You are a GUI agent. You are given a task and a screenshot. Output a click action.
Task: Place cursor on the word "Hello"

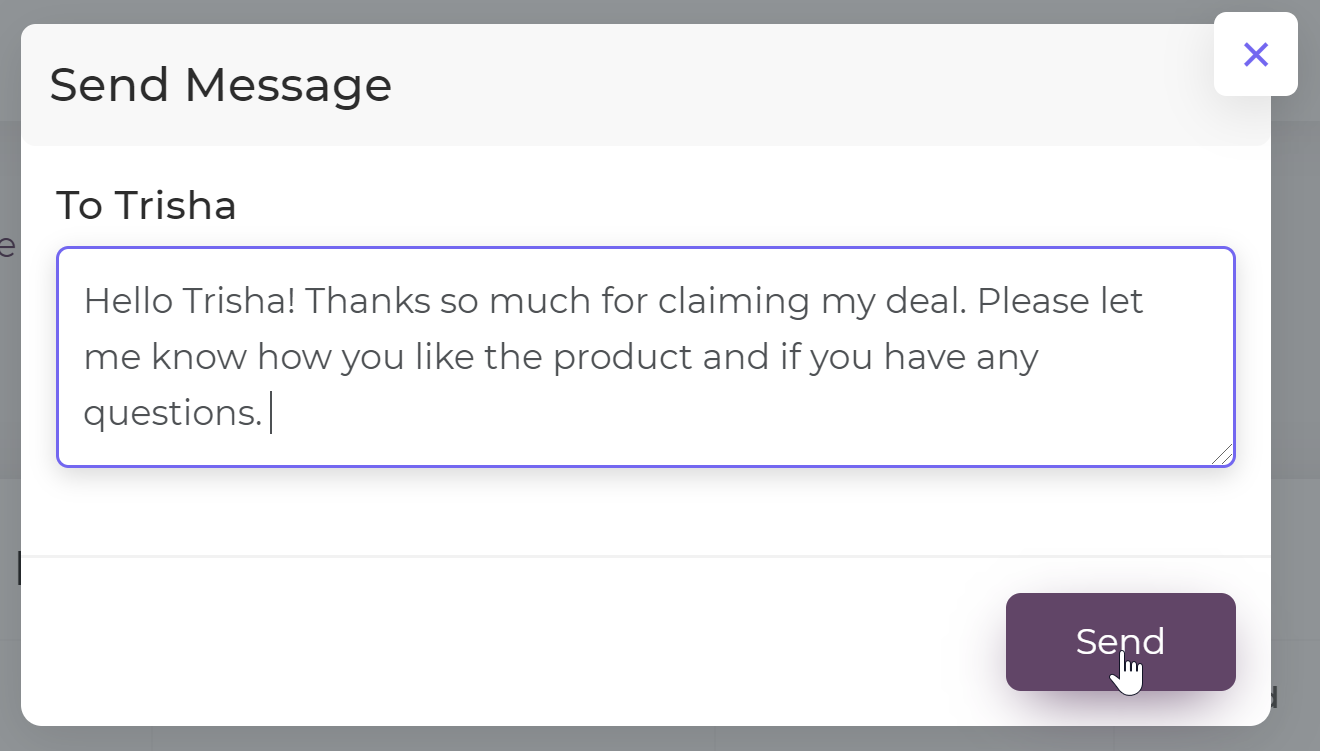coord(126,301)
